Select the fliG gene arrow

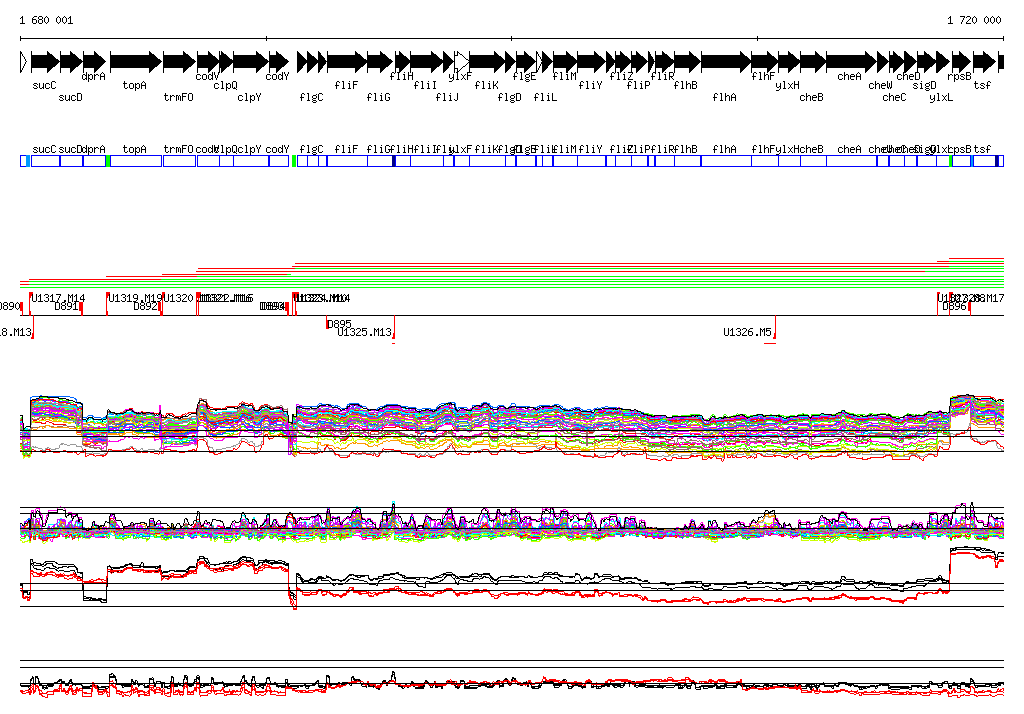(x=379, y=62)
